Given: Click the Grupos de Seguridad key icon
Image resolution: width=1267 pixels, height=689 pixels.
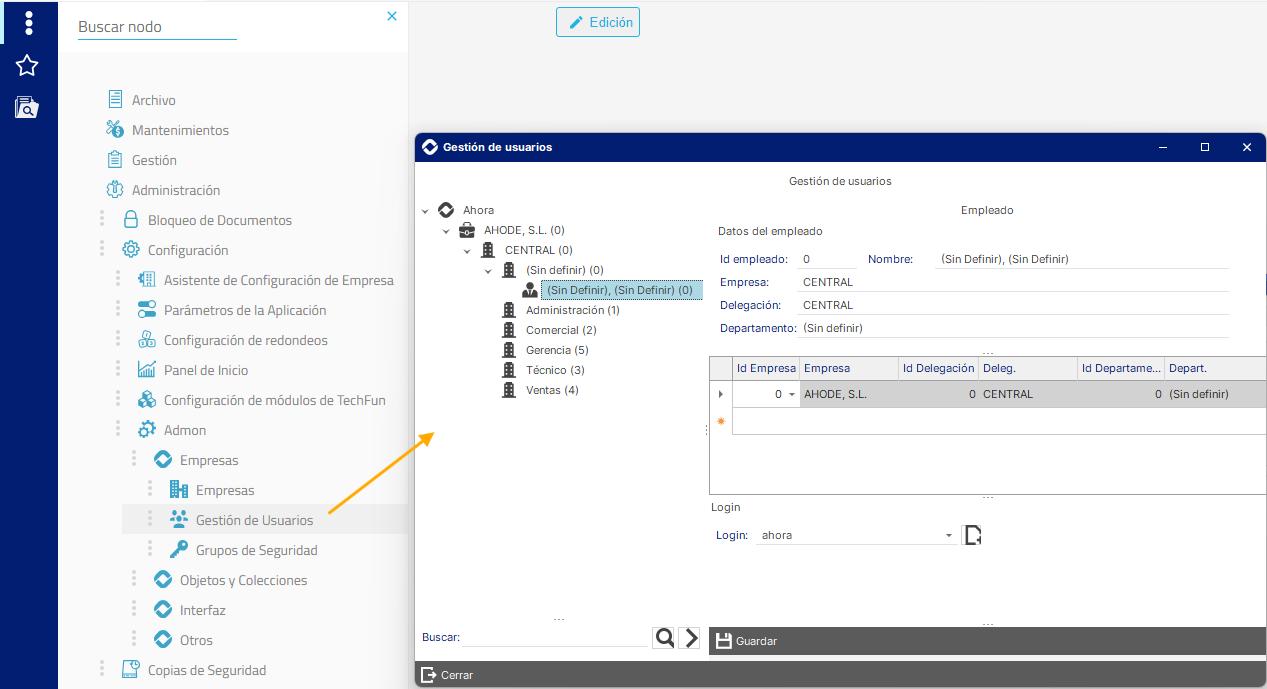Looking at the screenshot, I should tap(179, 549).
